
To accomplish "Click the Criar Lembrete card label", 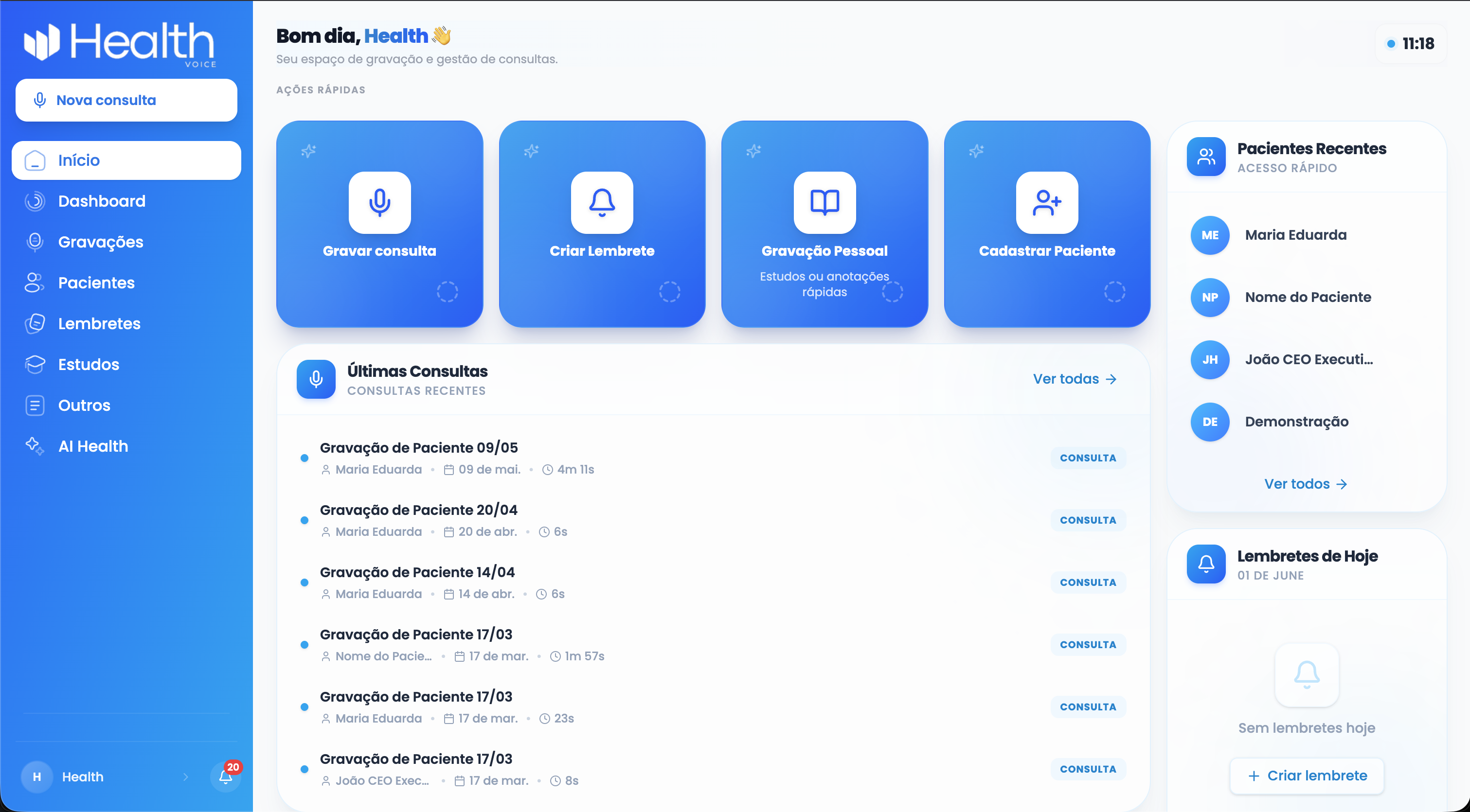I will pos(602,251).
